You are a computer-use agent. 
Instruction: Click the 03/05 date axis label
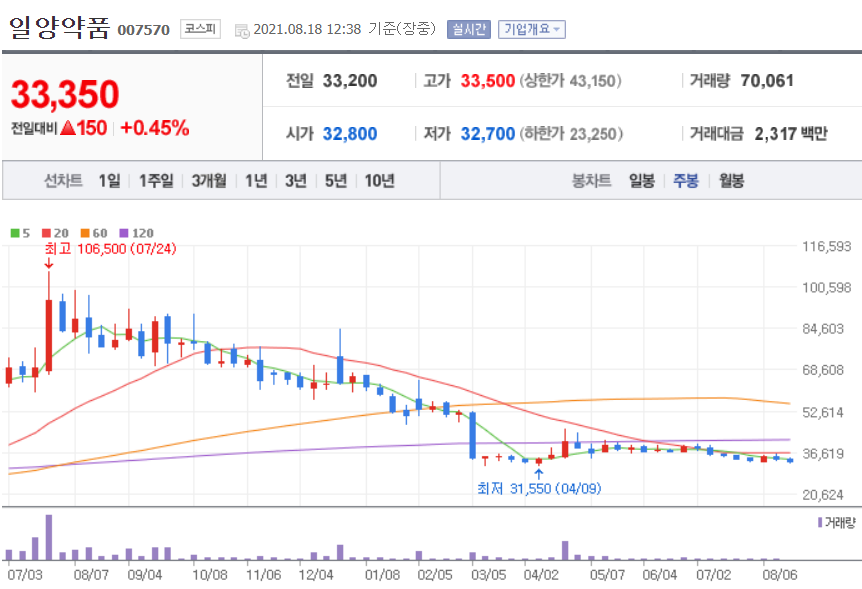point(489,575)
